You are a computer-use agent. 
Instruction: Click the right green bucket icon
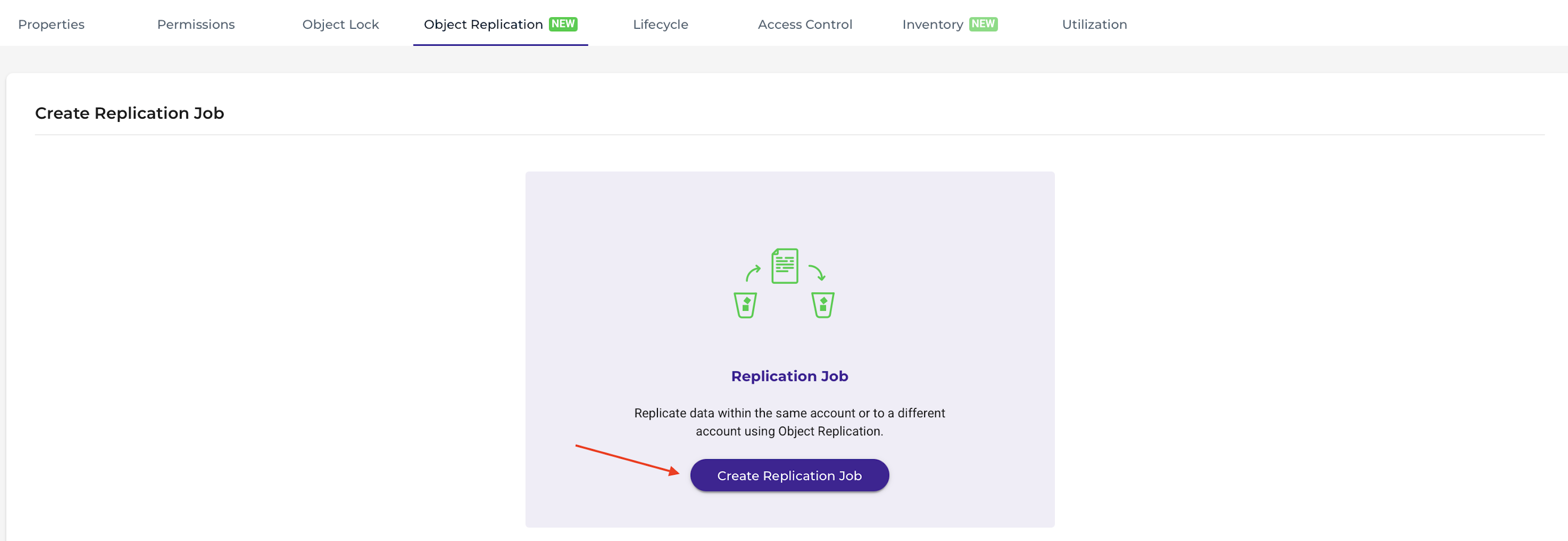tap(823, 305)
